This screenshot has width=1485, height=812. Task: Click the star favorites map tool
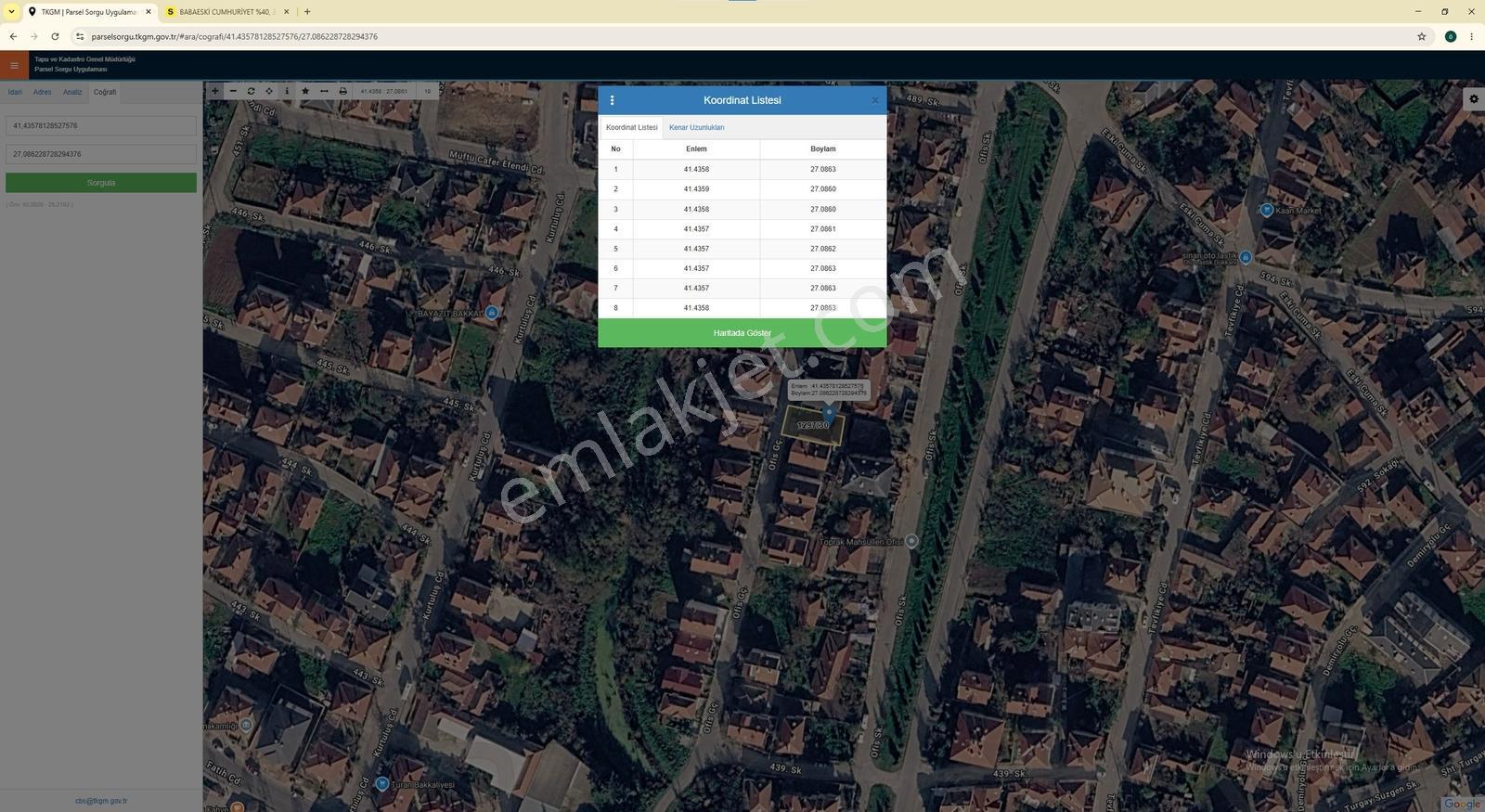(x=305, y=91)
